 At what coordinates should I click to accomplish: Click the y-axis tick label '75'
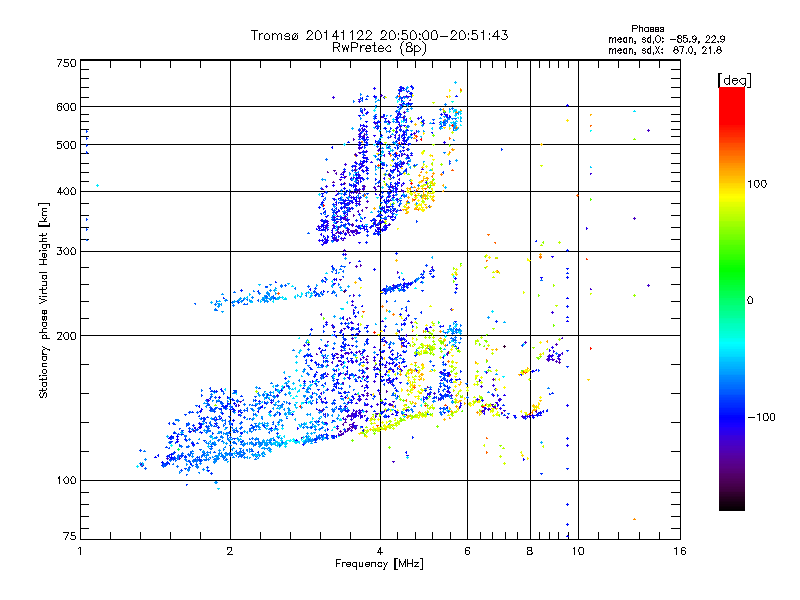tap(70, 536)
